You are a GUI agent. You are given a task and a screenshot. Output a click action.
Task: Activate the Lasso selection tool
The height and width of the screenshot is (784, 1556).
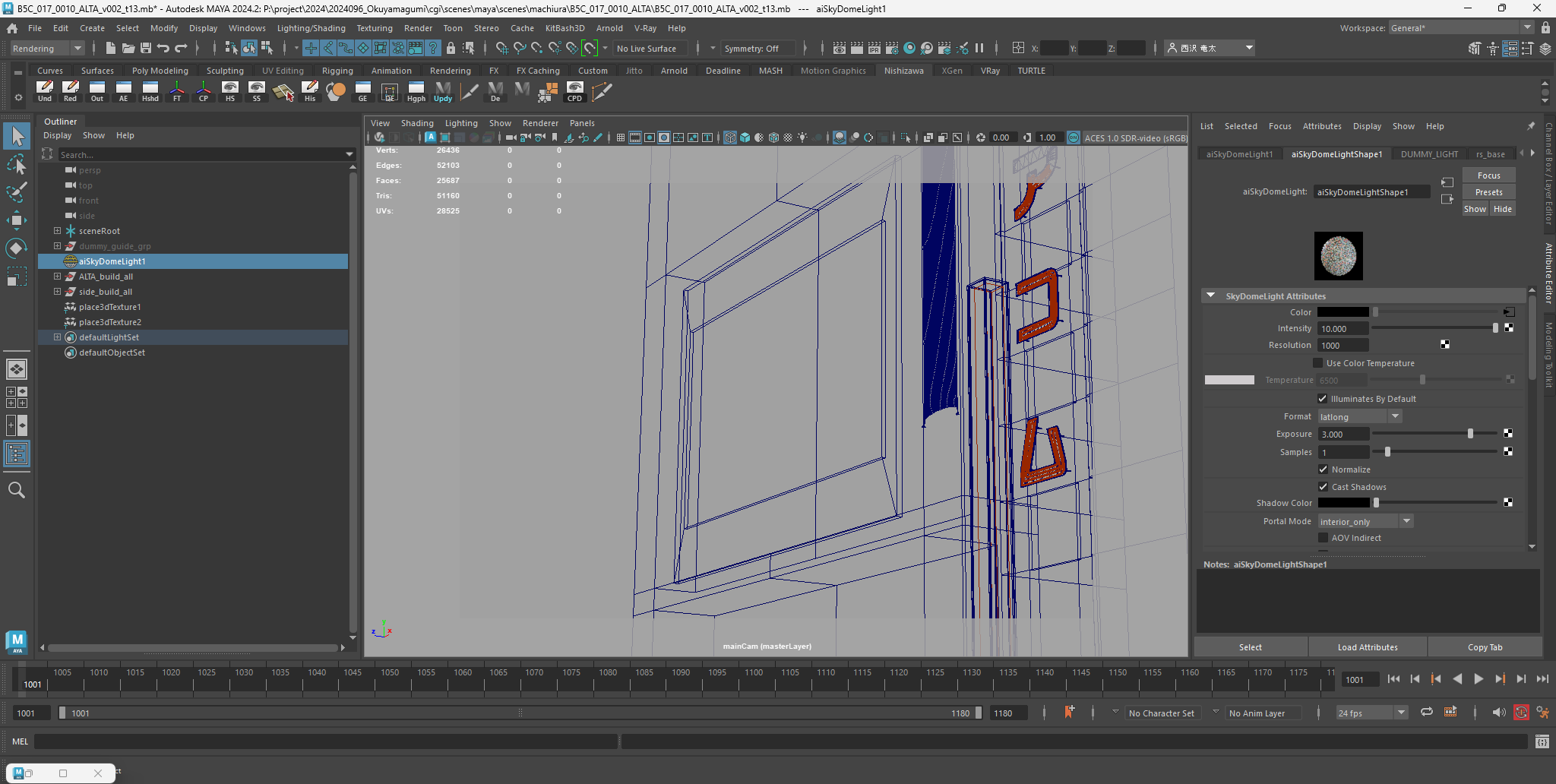(16, 164)
